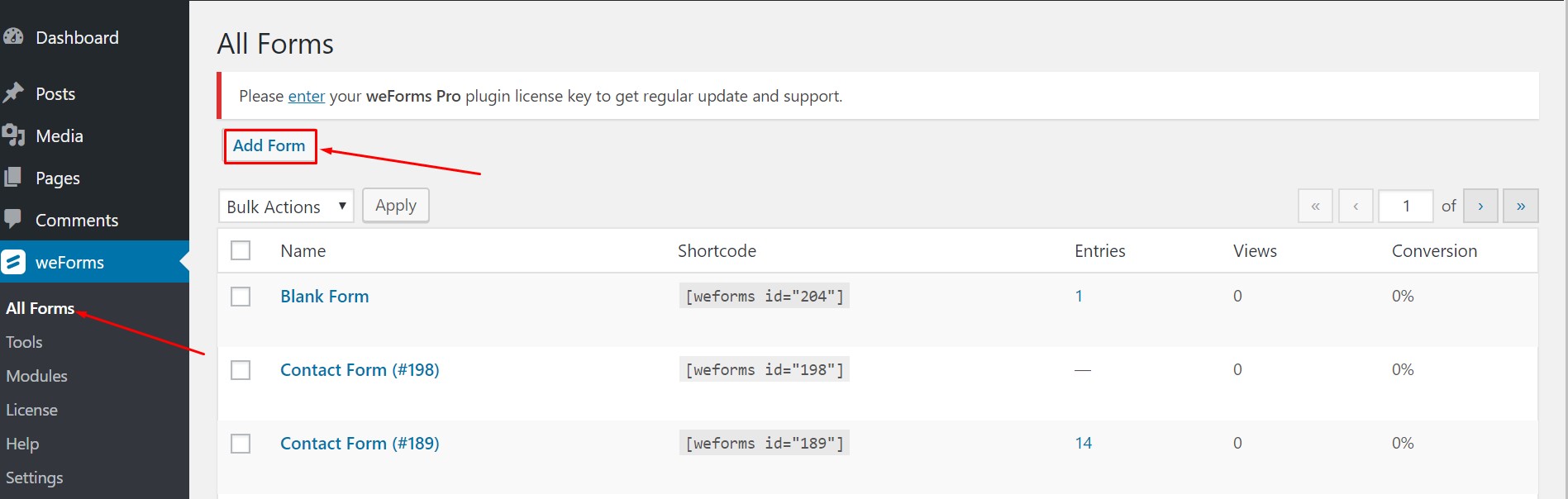The width and height of the screenshot is (1568, 499).
Task: Click the Pages icon in sidebar
Action: (x=13, y=178)
